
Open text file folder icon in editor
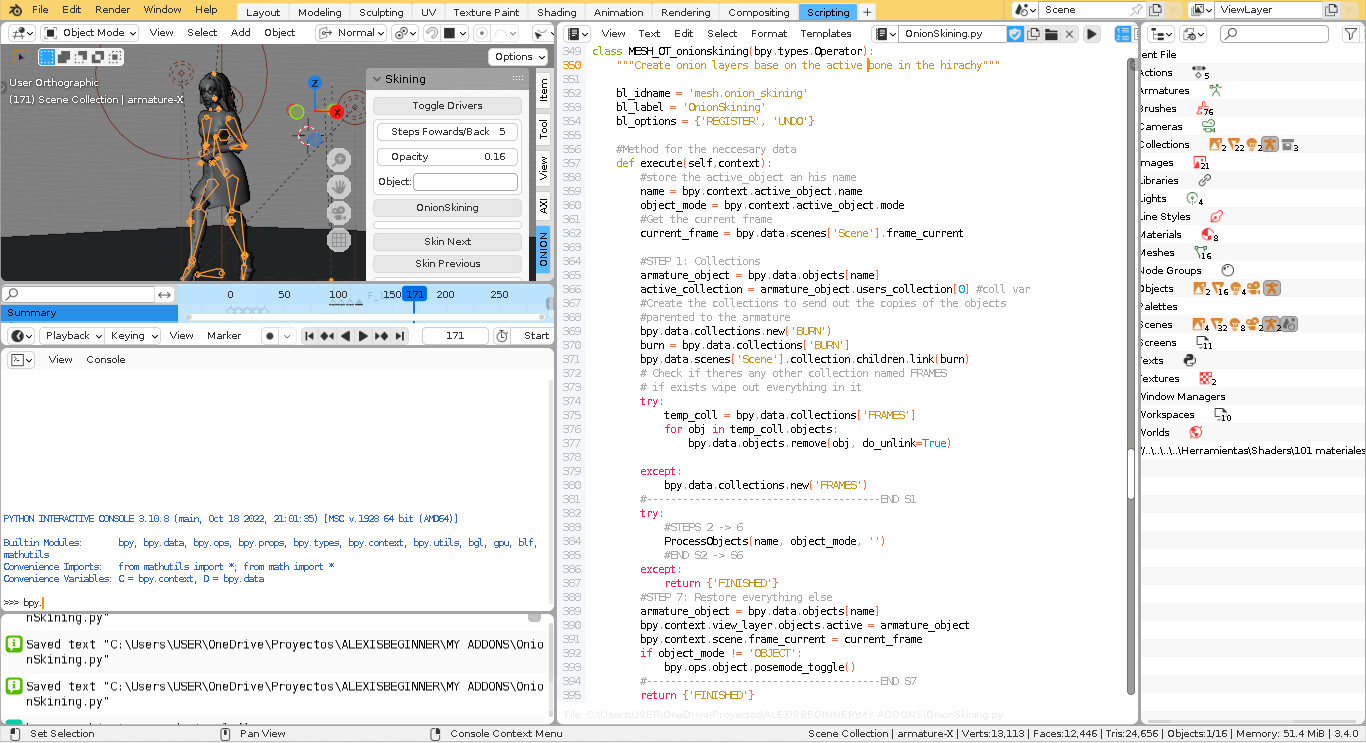click(x=1051, y=34)
